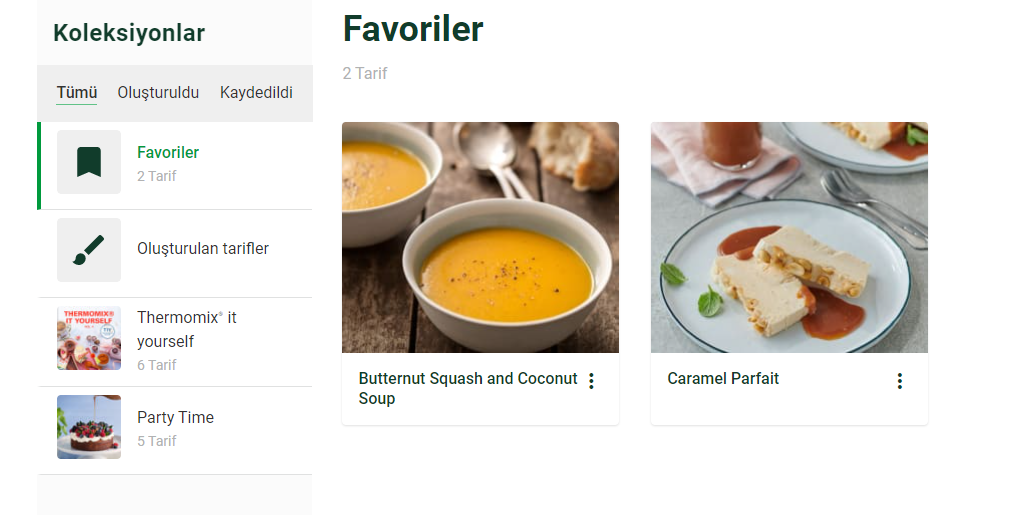Click the 5 Tarif count under Party Time
This screenshot has width=1021, height=515.
coord(157,441)
